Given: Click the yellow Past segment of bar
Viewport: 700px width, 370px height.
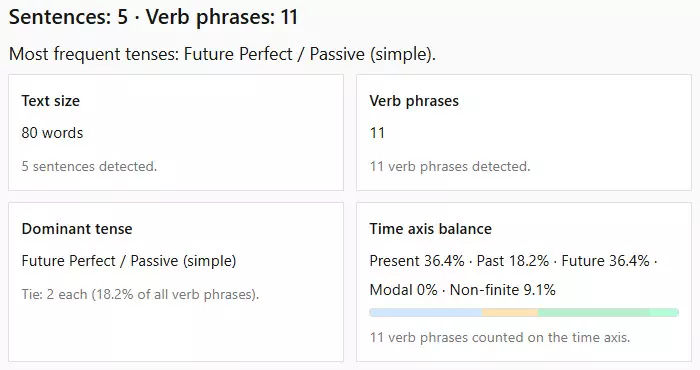Looking at the screenshot, I should [x=510, y=312].
